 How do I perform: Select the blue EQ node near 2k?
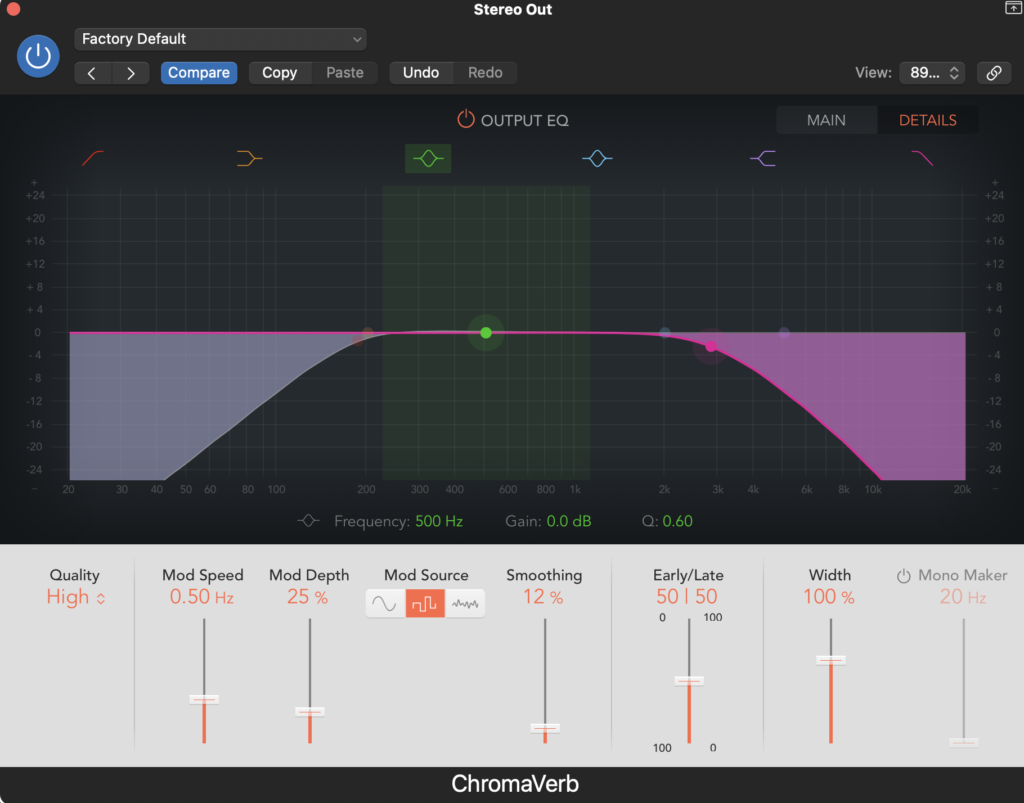coord(665,332)
